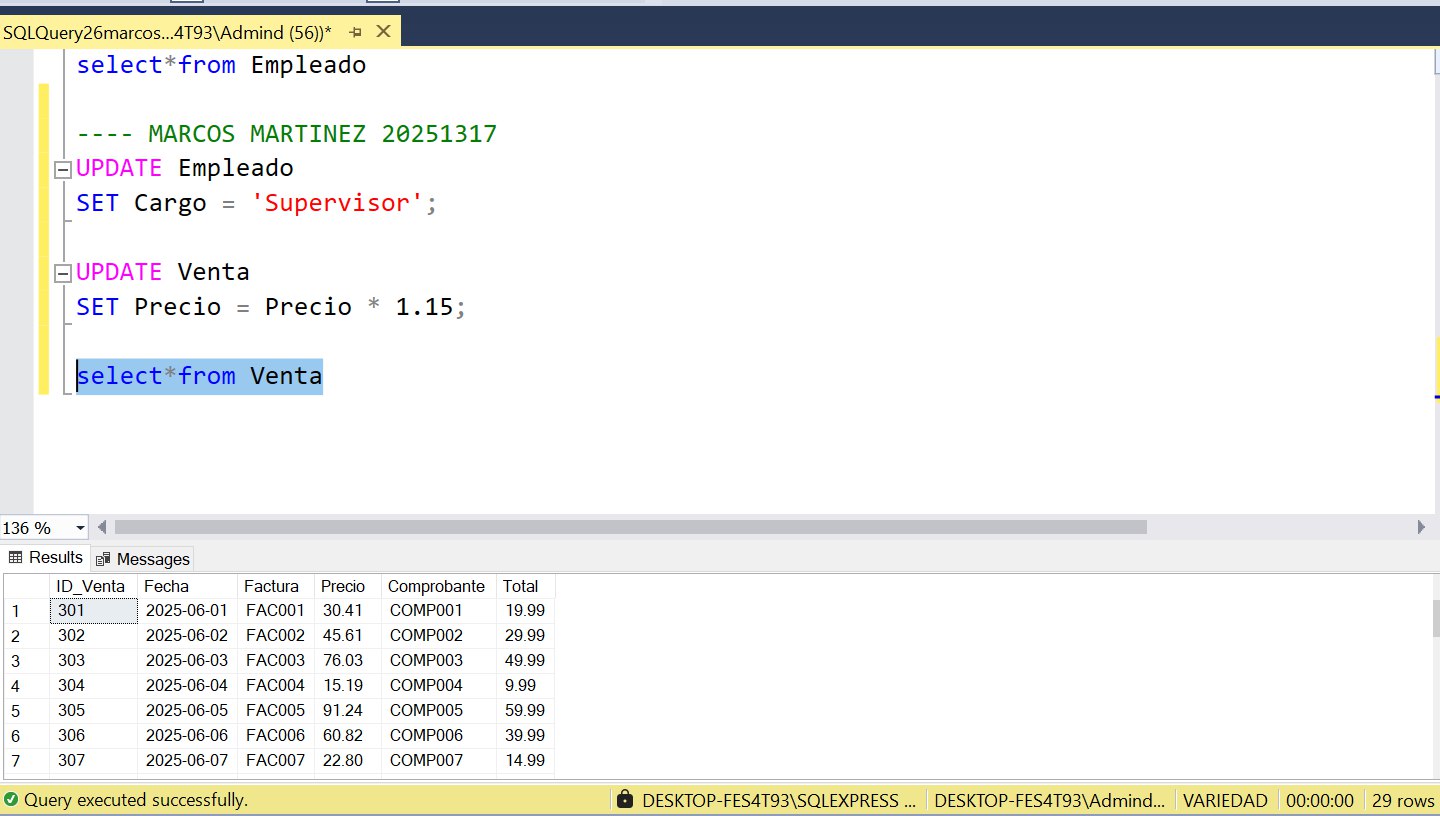Click the green query success checkmark icon
Screen dimensions: 1440x816
11,800
